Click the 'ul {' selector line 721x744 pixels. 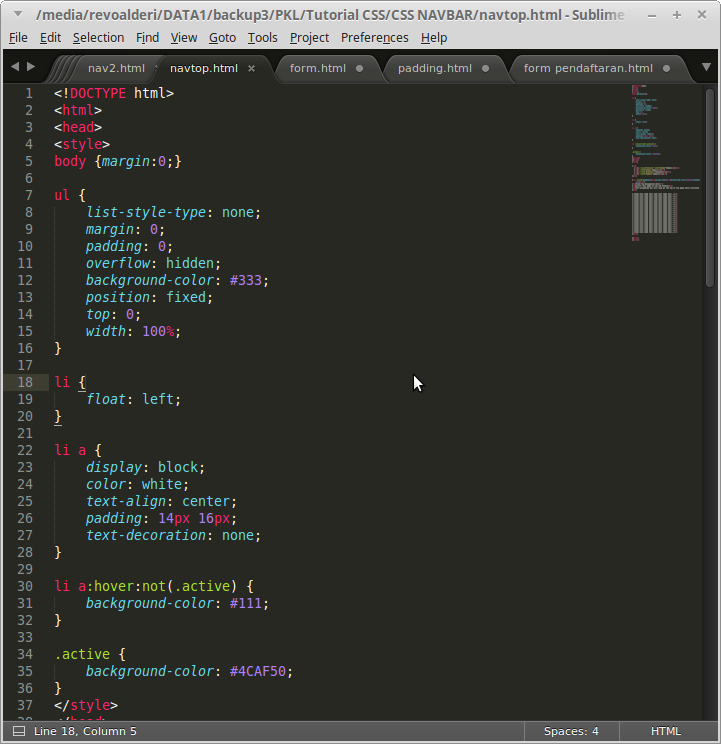70,195
